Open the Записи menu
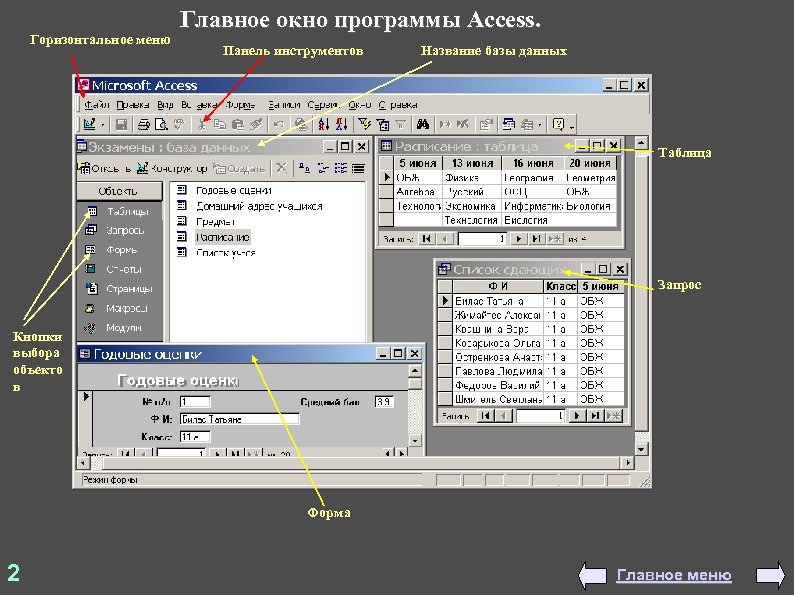Image resolution: width=794 pixels, height=595 pixels. tap(284, 105)
